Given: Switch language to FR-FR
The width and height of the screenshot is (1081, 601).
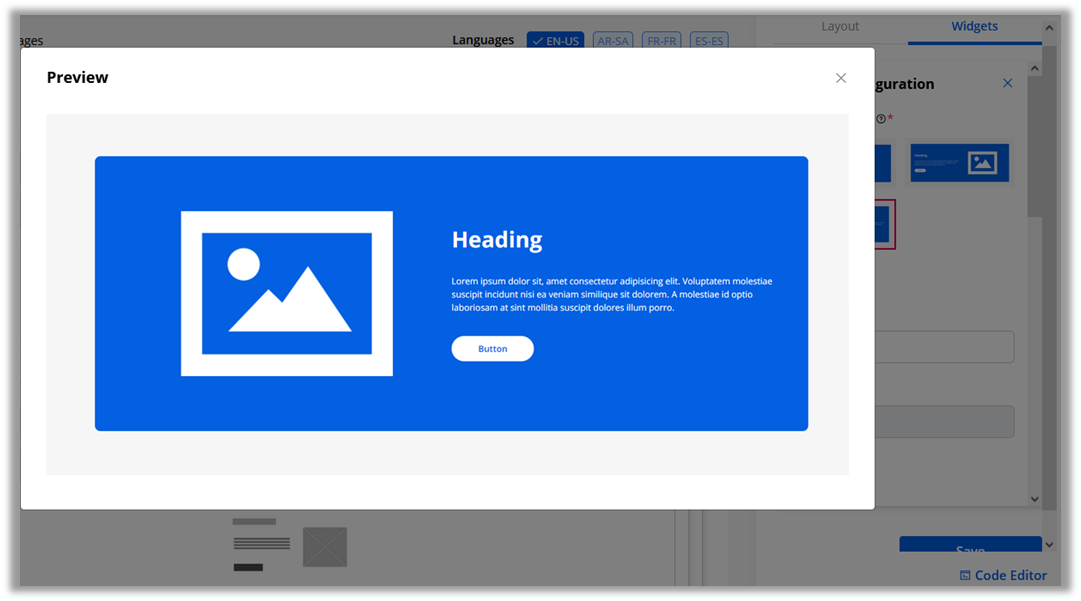Looking at the screenshot, I should tap(662, 41).
